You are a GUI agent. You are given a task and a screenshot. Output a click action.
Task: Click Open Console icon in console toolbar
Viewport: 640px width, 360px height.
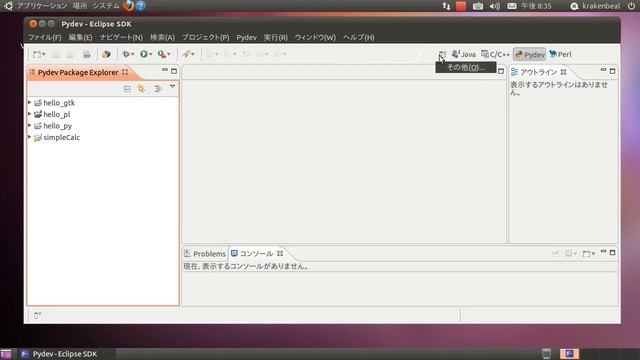click(x=587, y=254)
